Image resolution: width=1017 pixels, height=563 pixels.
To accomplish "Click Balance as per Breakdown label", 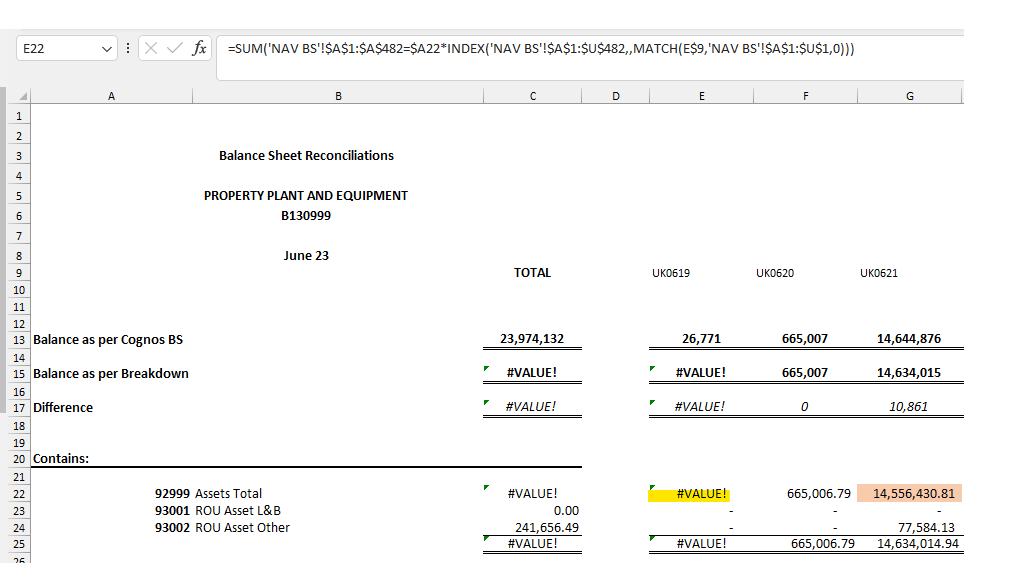I will pyautogui.click(x=111, y=374).
